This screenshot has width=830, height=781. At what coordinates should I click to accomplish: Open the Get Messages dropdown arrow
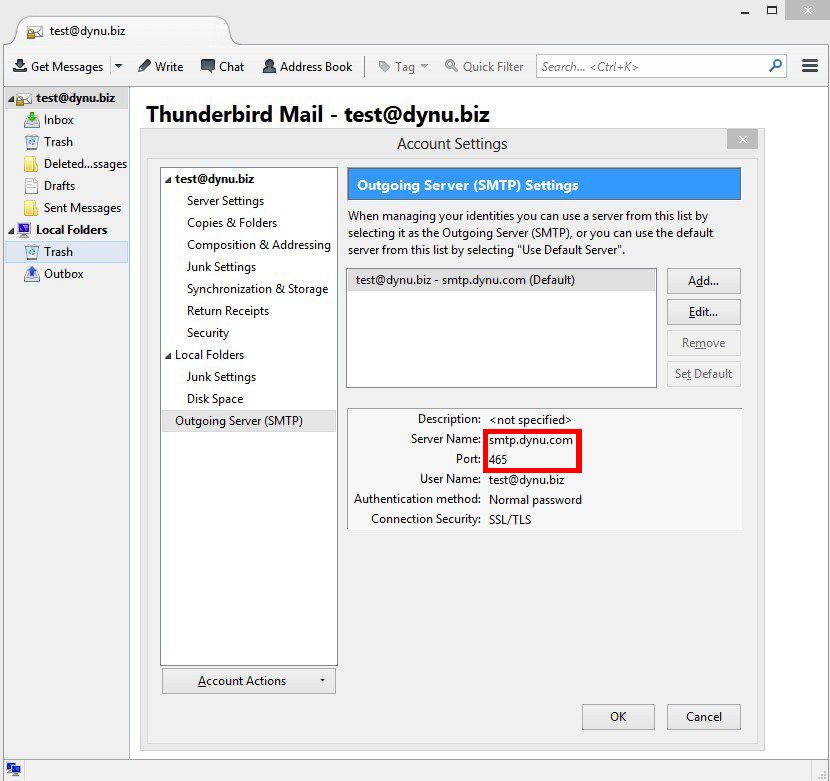coord(119,66)
